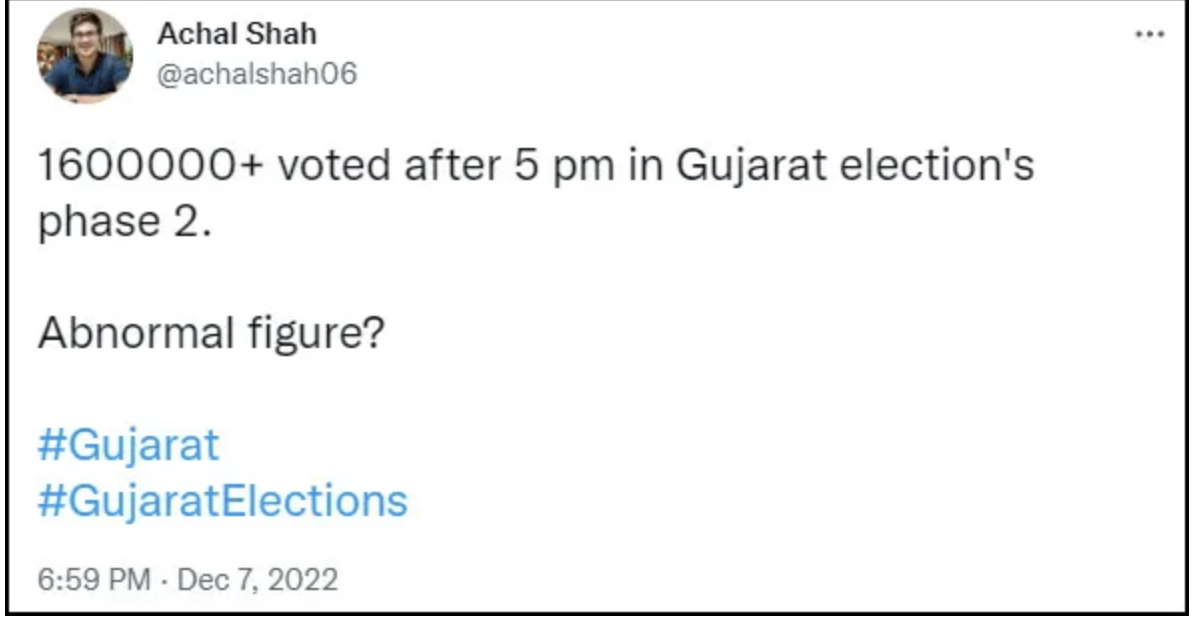
Task: Click the "phase 2." text line
Action: pyautogui.click(x=125, y=223)
